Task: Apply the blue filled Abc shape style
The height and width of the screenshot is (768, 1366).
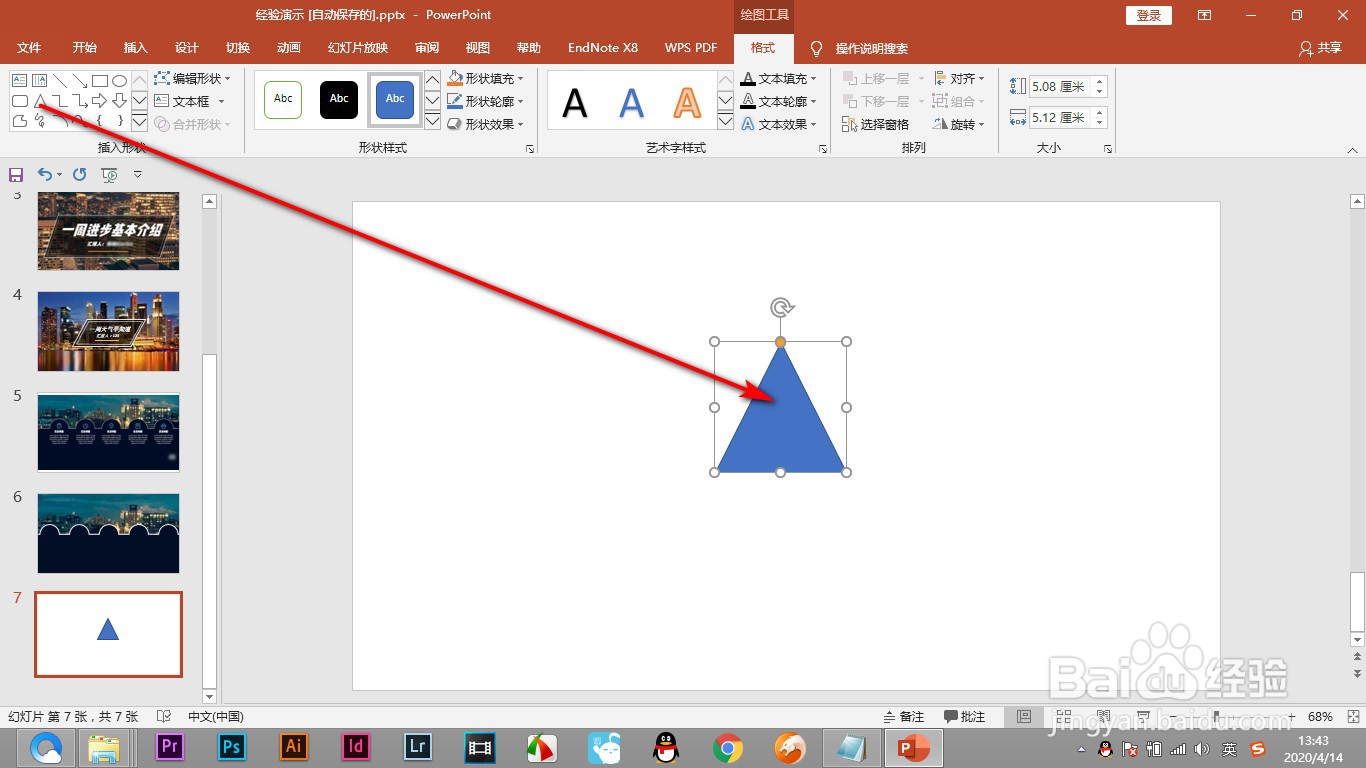Action: click(395, 99)
